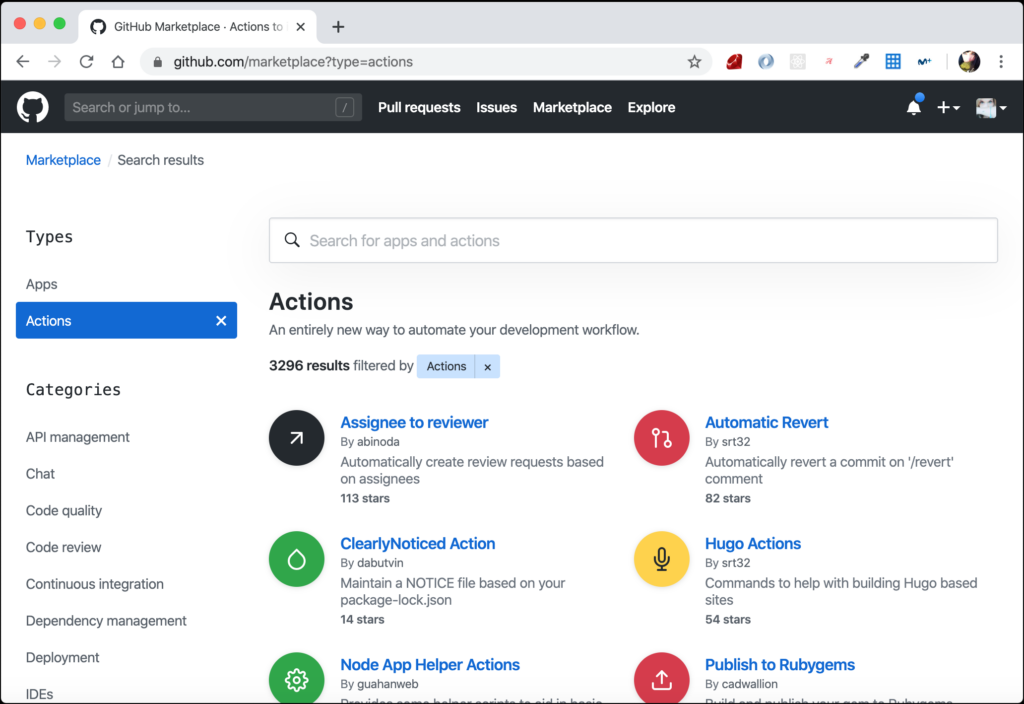Remove the Actions type filter in sidebar
The height and width of the screenshot is (704, 1024).
click(x=221, y=321)
